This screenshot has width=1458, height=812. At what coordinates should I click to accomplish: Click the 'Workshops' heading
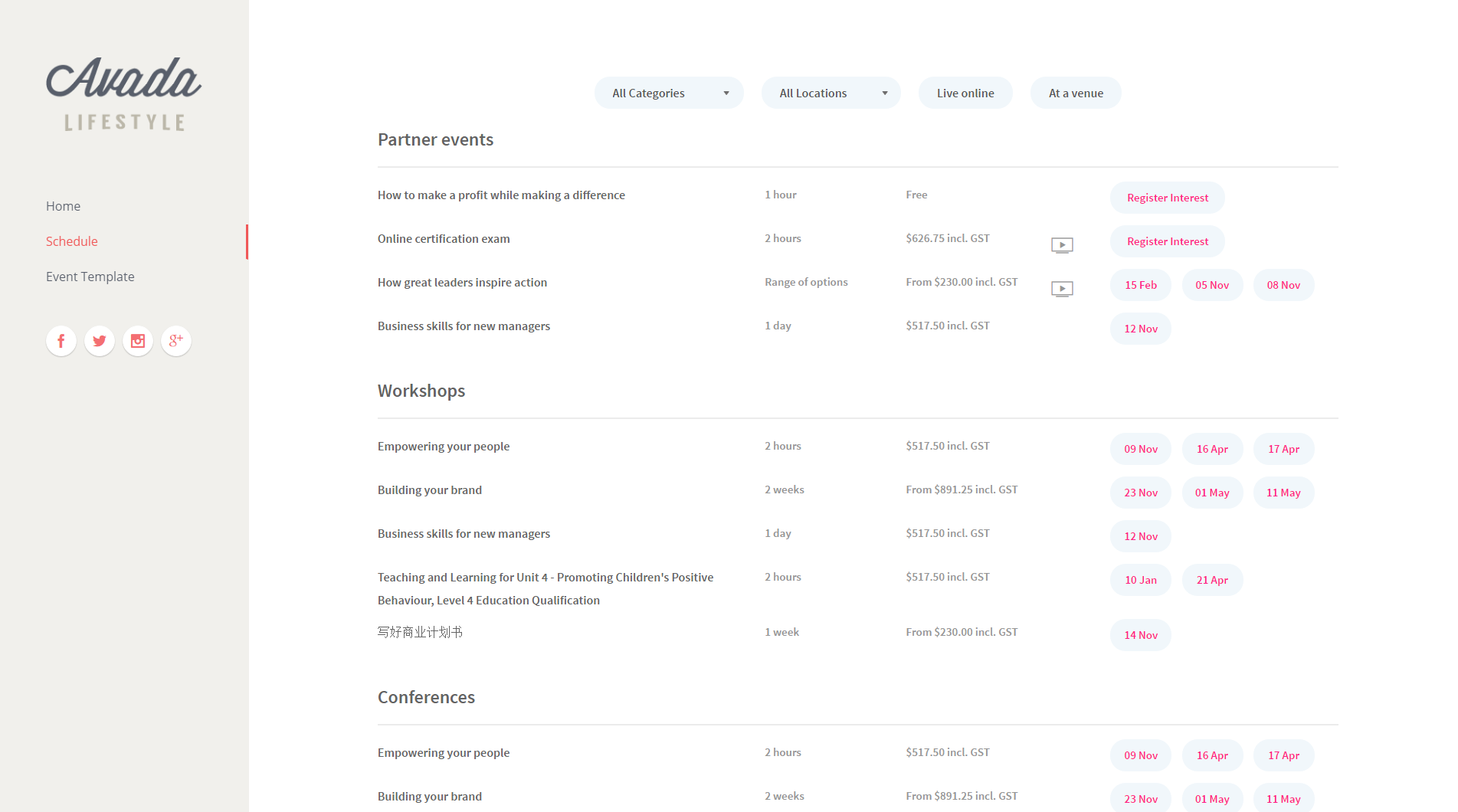pyautogui.click(x=421, y=391)
